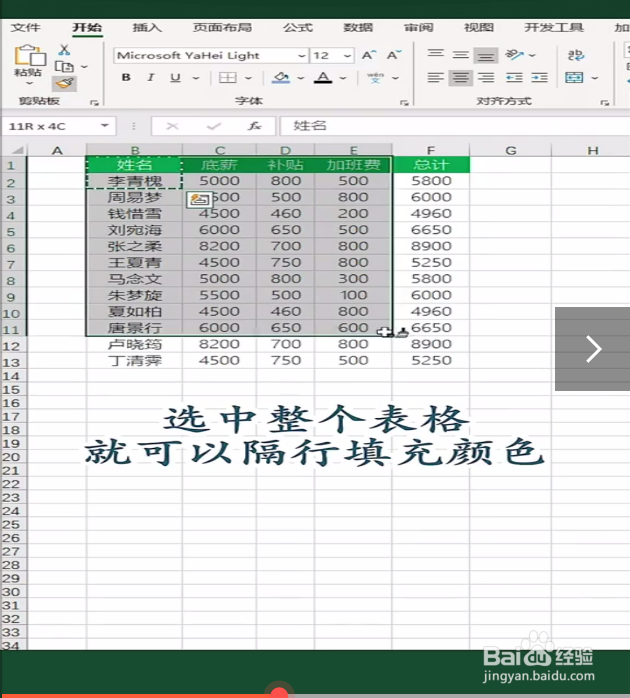The image size is (630, 698).
Task: Switch to the 数据 ribbon tab
Action: [358, 28]
